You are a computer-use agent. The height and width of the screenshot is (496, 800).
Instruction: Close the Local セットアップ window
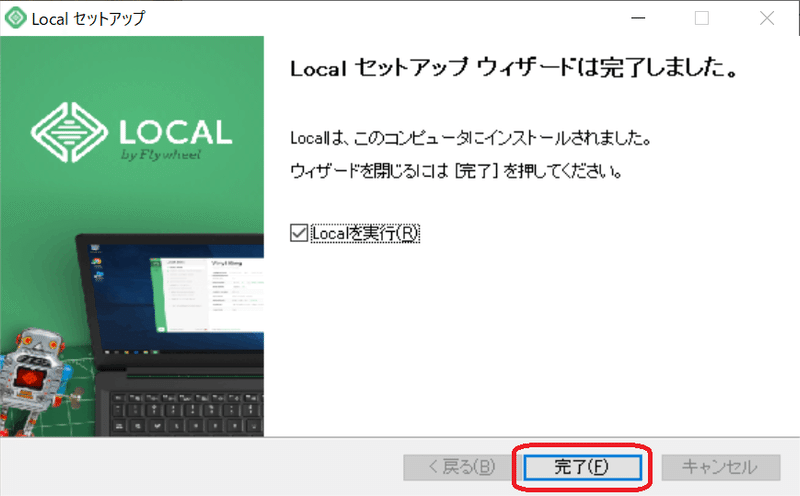click(767, 18)
